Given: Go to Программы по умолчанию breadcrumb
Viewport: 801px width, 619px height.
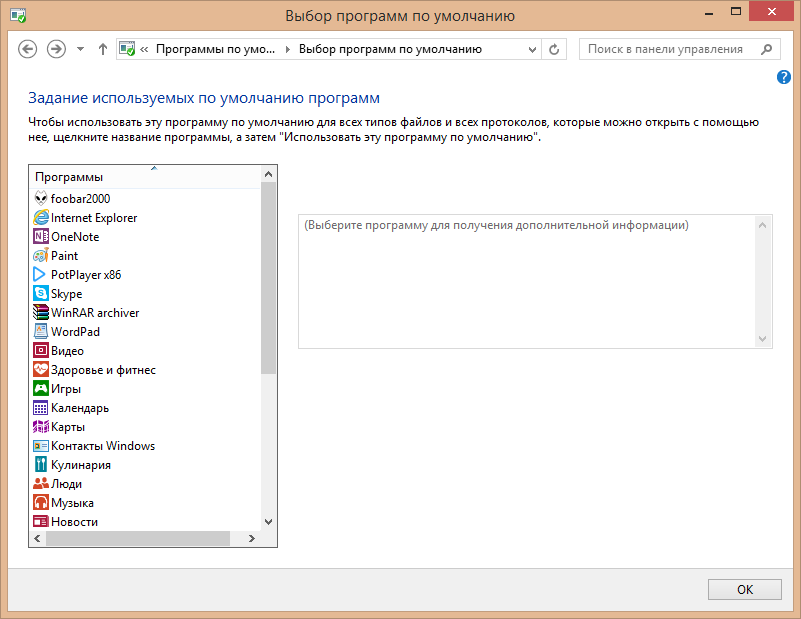Looking at the screenshot, I should pyautogui.click(x=217, y=49).
